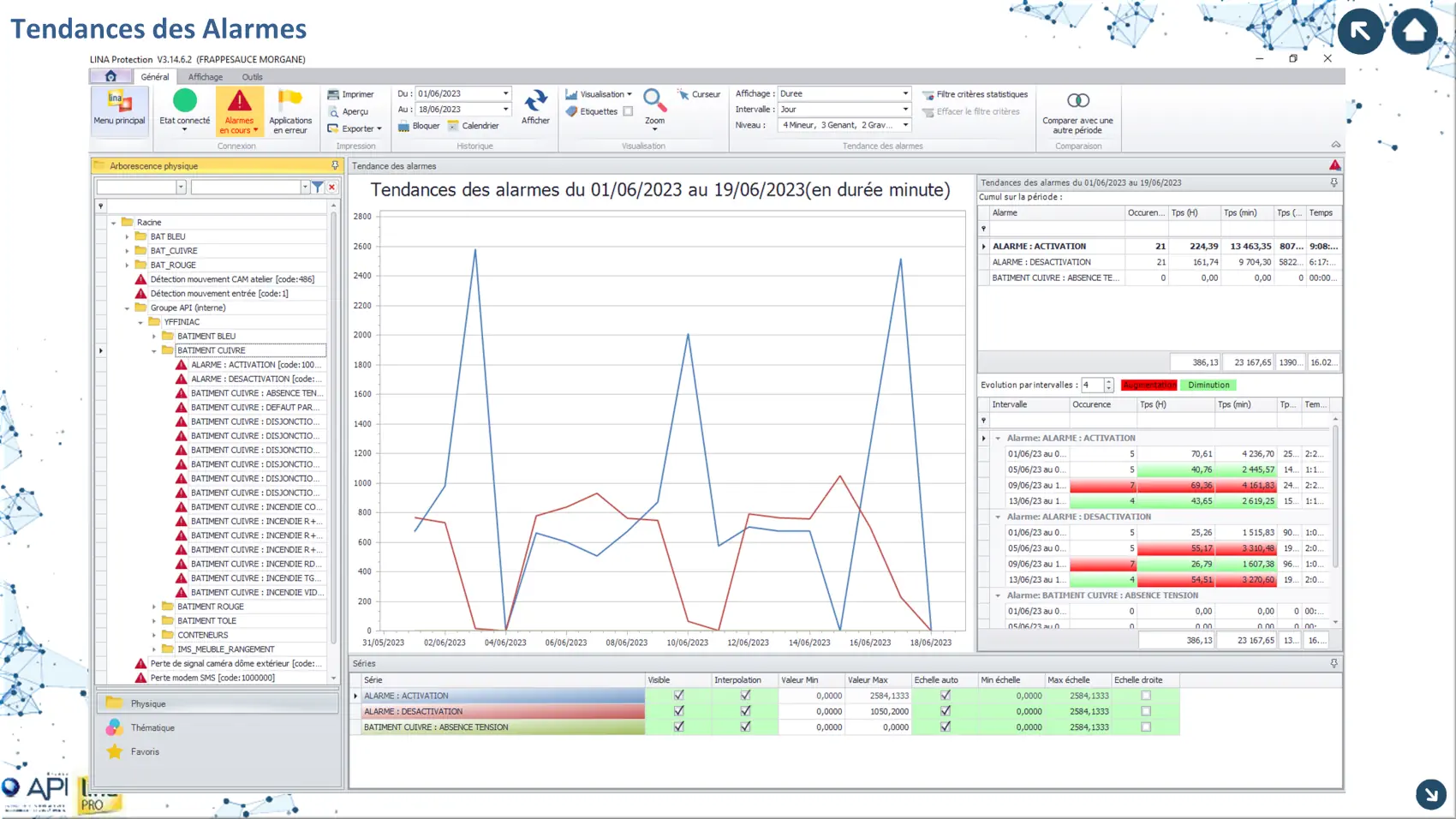Select the Zoom magnifier tool
The height and width of the screenshot is (819, 1456).
[x=654, y=101]
